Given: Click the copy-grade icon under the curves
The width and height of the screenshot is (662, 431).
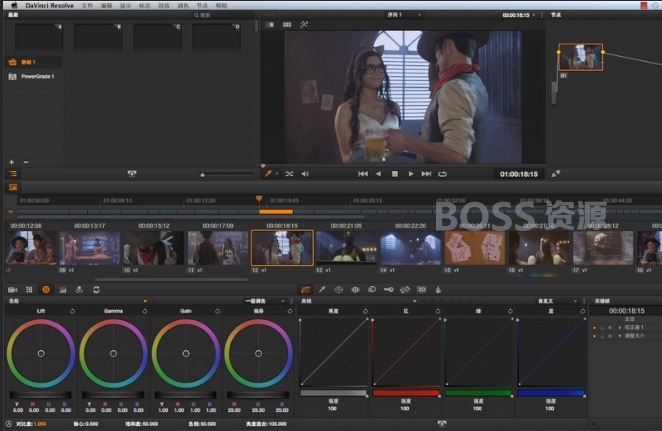Looking at the screenshot, I should click(442, 423).
